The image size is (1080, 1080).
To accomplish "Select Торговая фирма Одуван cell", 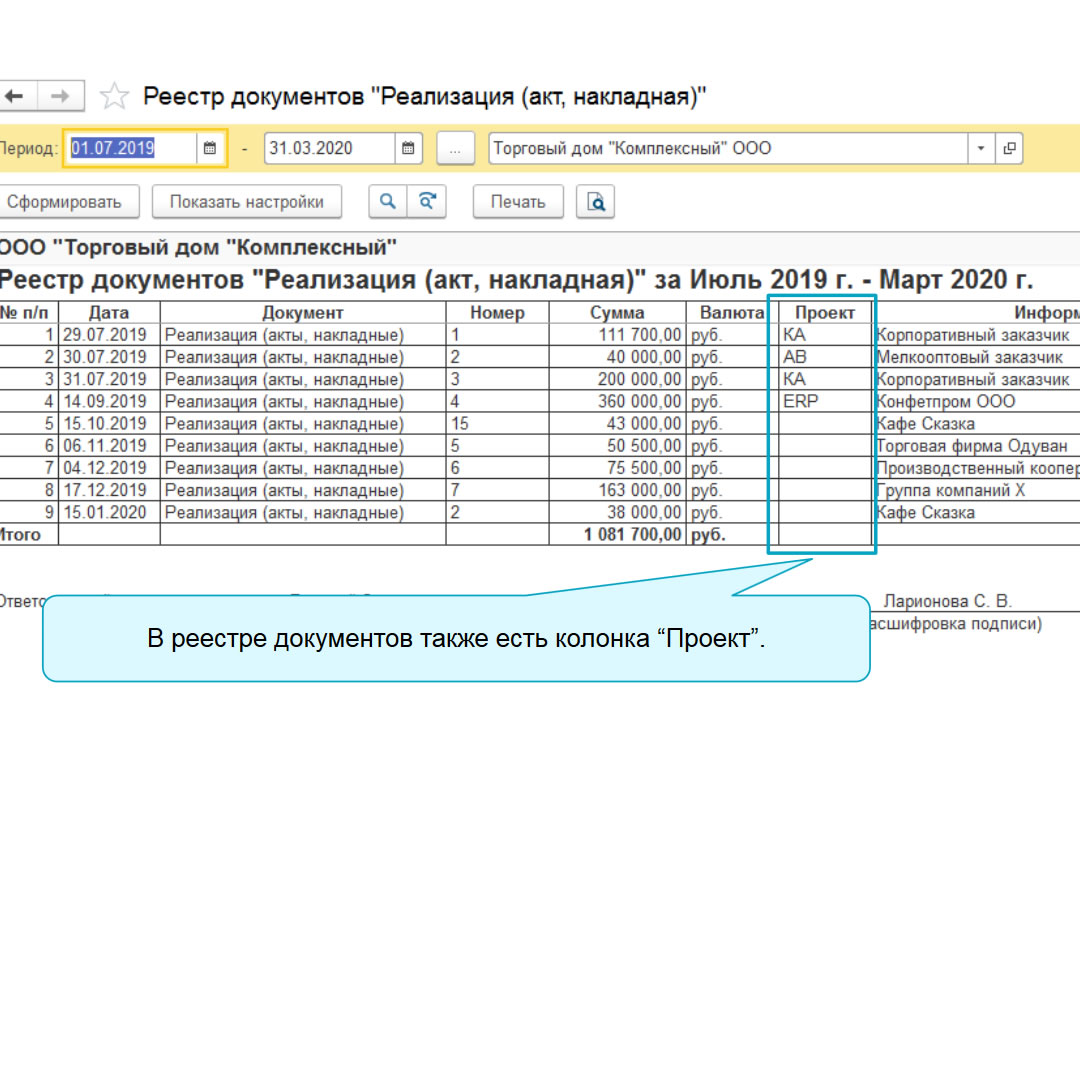I will 976,446.
